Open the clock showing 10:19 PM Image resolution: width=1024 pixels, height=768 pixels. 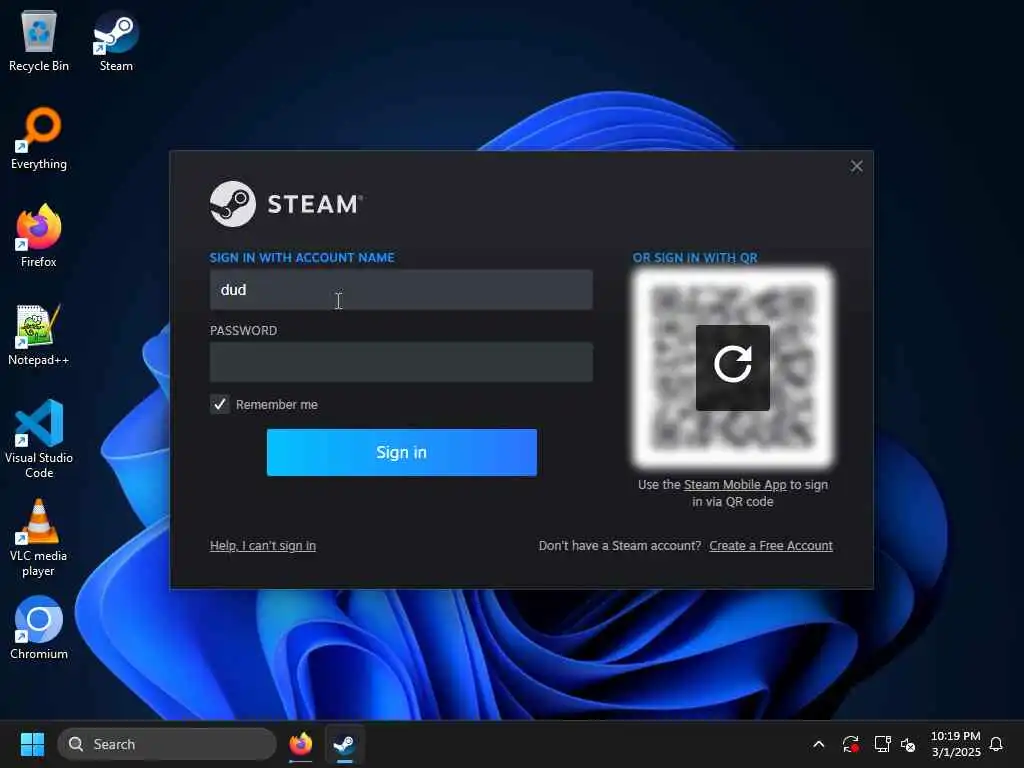coord(955,744)
